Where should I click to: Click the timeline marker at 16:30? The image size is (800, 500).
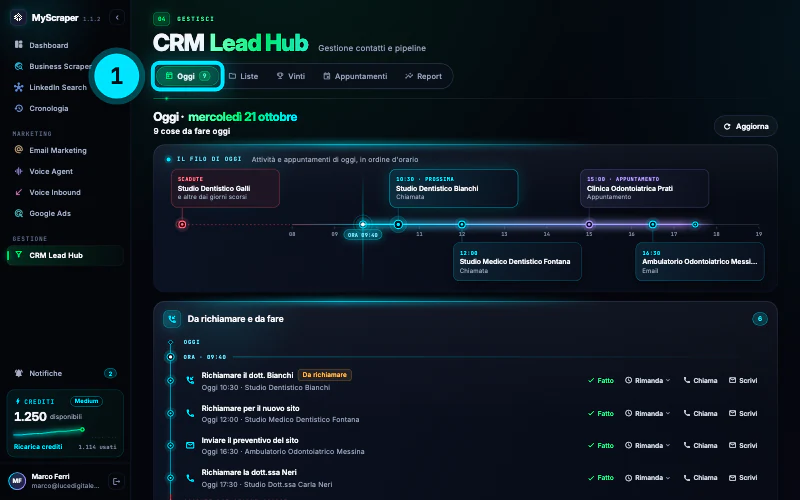(x=653, y=224)
